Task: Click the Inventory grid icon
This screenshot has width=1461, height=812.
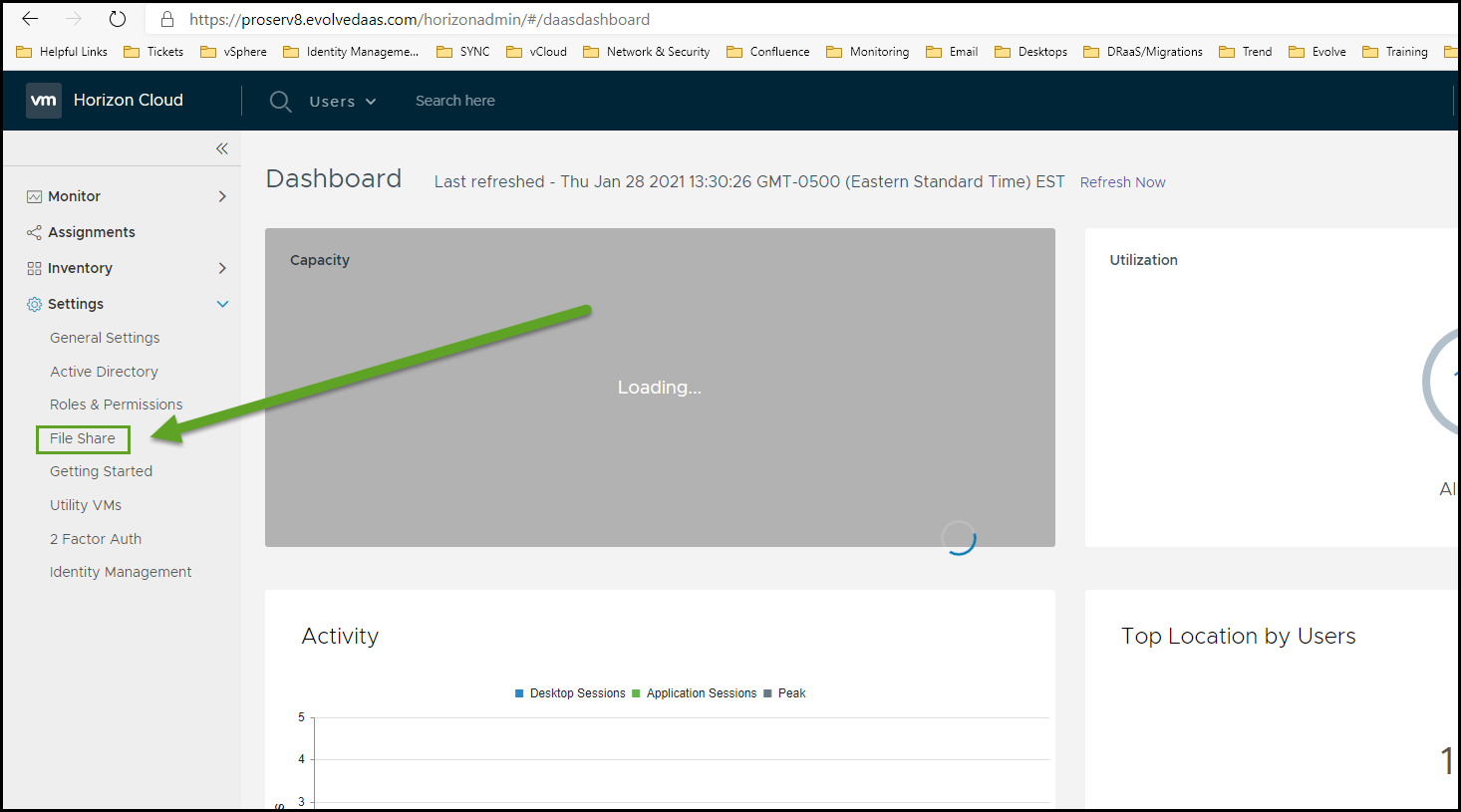Action: pos(34,268)
